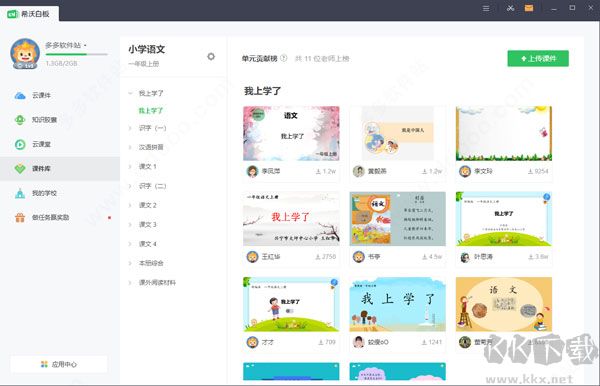The width and height of the screenshot is (600, 386).
Task: Click the download icon showing 2756
Action: coord(318,257)
